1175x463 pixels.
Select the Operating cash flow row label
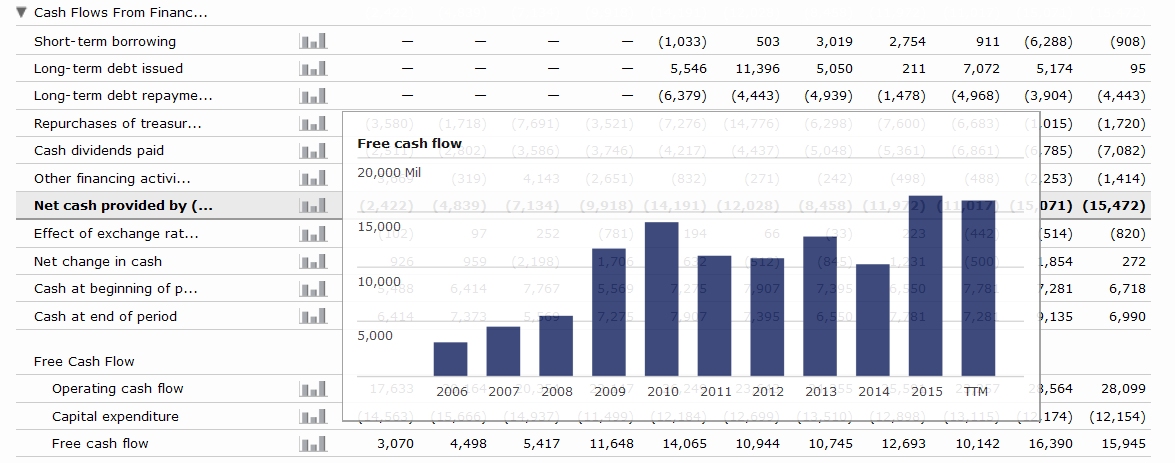118,389
